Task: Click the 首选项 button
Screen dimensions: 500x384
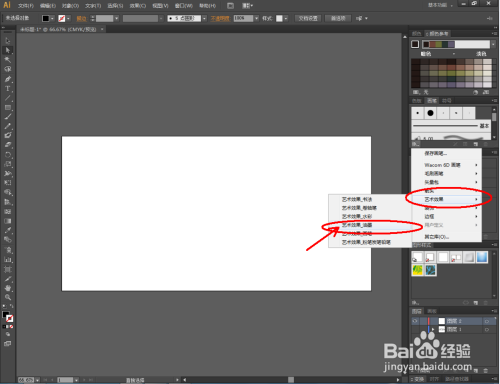Action: pos(338,18)
